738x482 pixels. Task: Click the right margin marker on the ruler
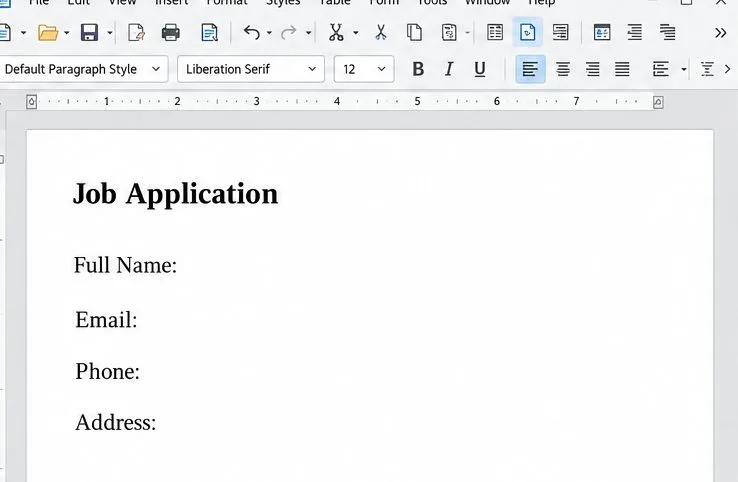(658, 102)
